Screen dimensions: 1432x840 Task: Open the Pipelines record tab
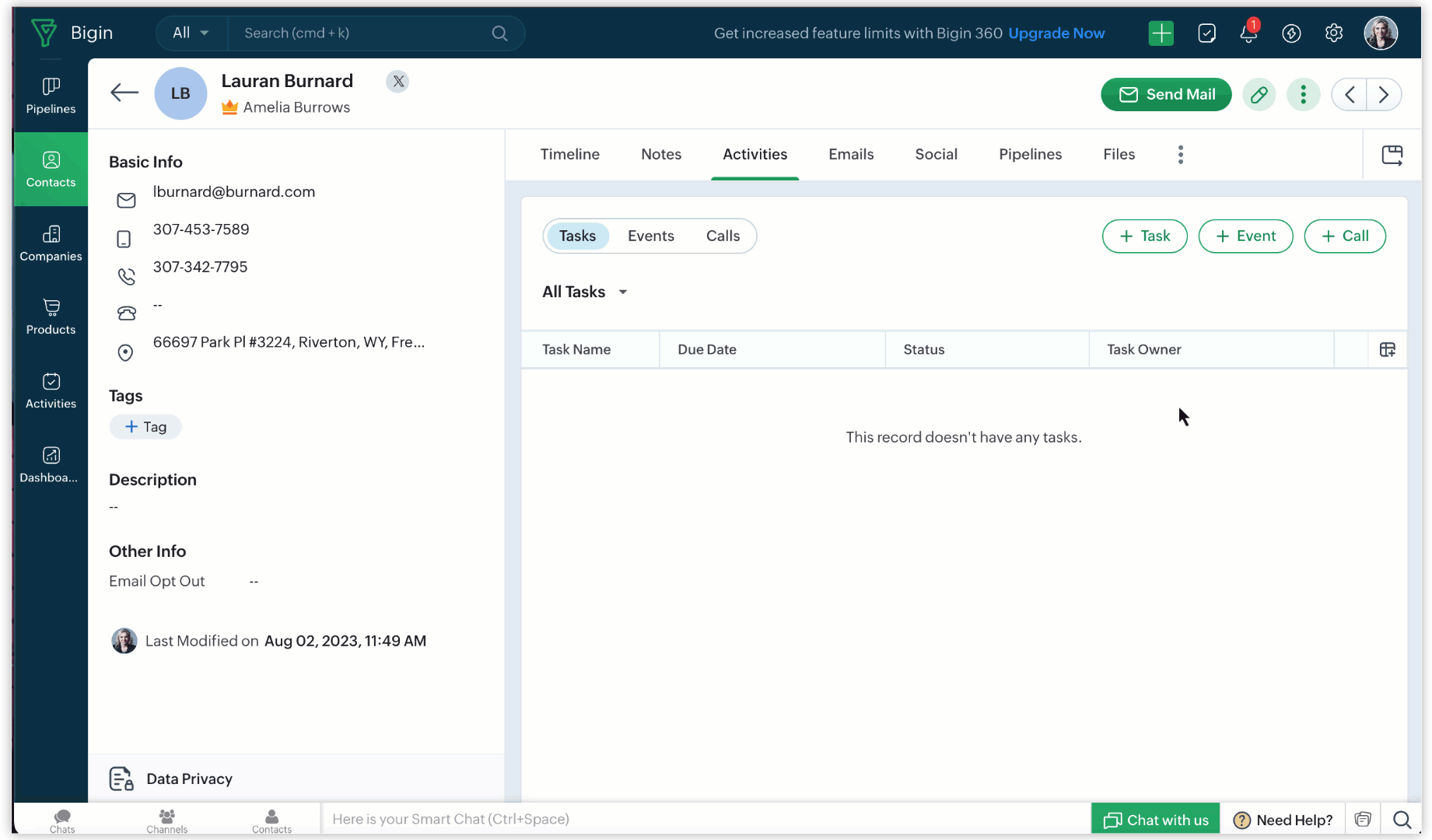tap(1030, 155)
